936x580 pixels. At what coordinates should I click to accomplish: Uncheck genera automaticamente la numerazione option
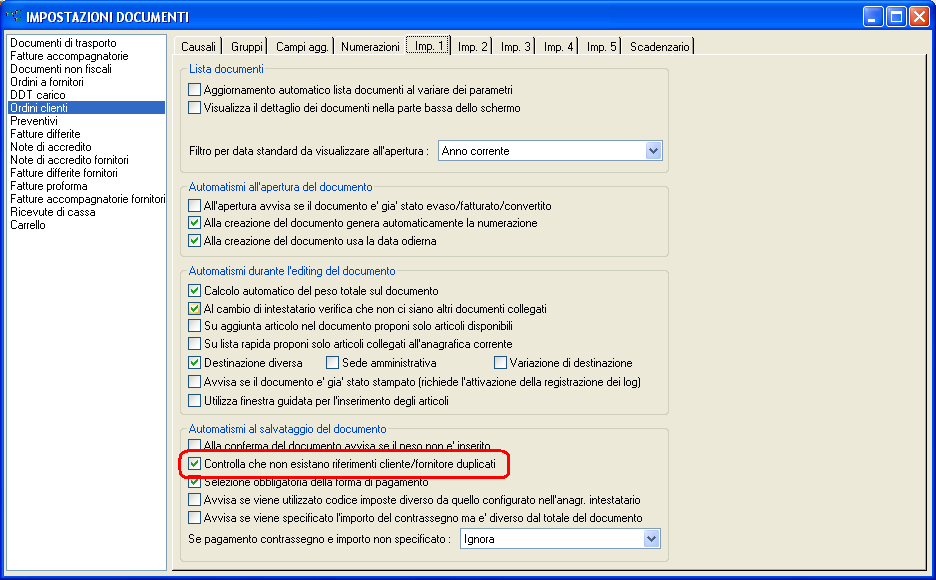(x=194, y=223)
